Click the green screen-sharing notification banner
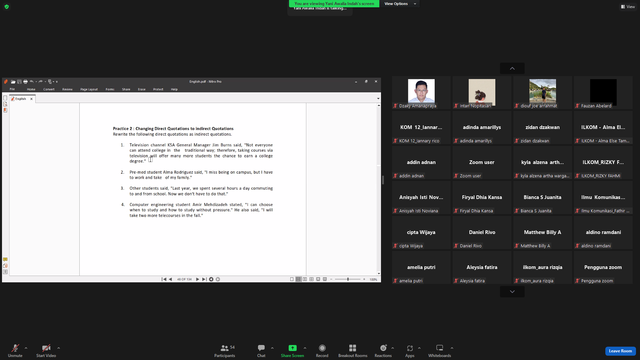This screenshot has width=640, height=360. pos(334,4)
